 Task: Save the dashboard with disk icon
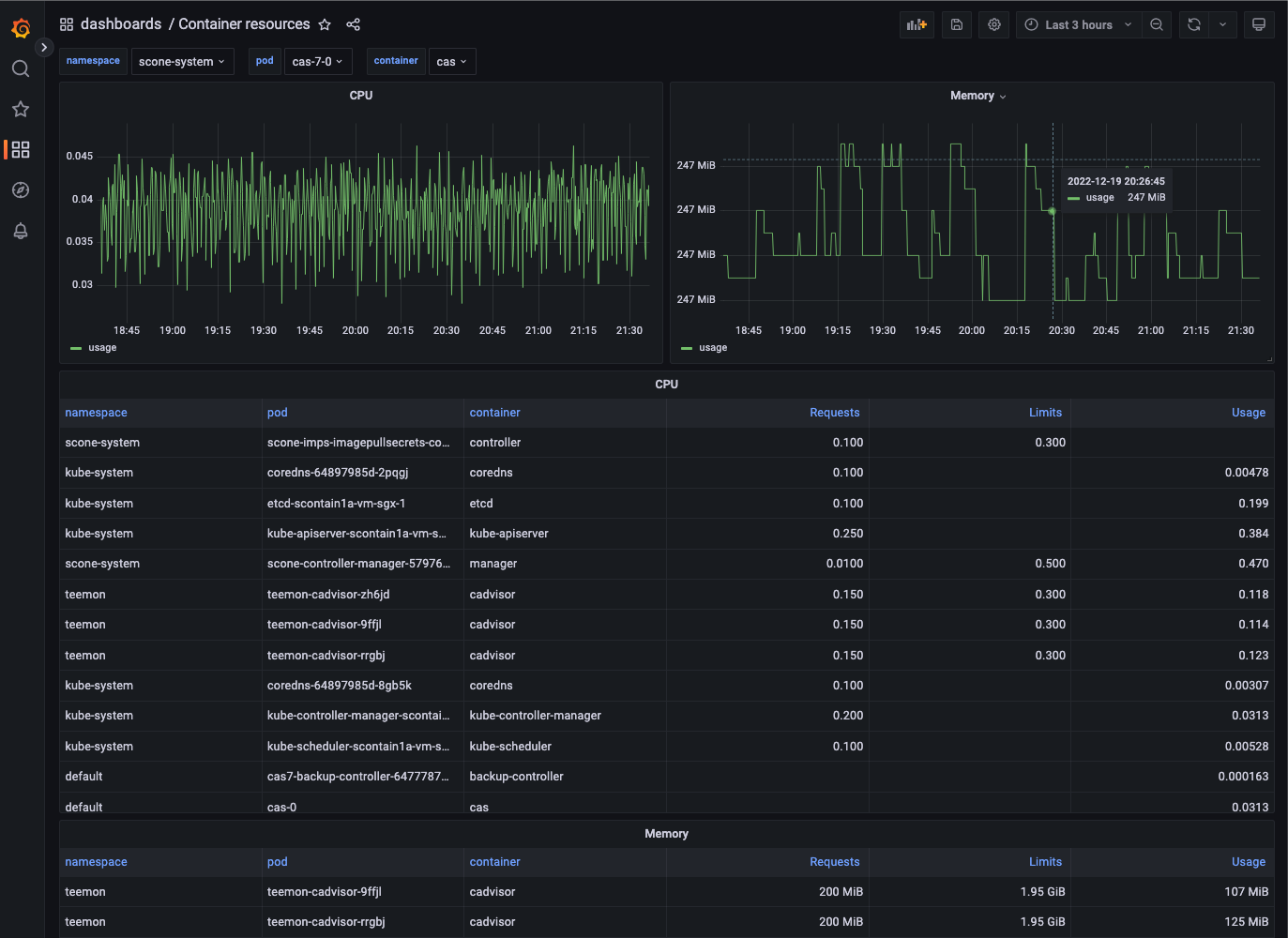957,24
